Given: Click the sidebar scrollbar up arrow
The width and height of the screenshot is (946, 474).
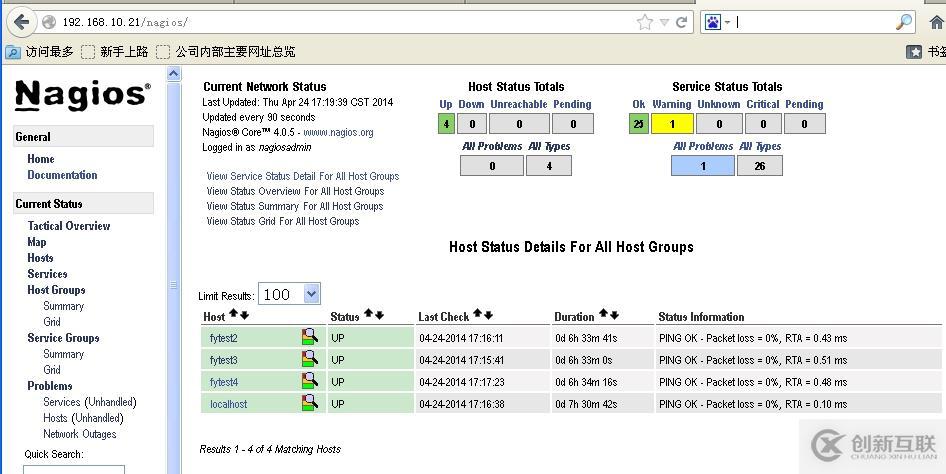Looking at the screenshot, I should click(x=174, y=74).
